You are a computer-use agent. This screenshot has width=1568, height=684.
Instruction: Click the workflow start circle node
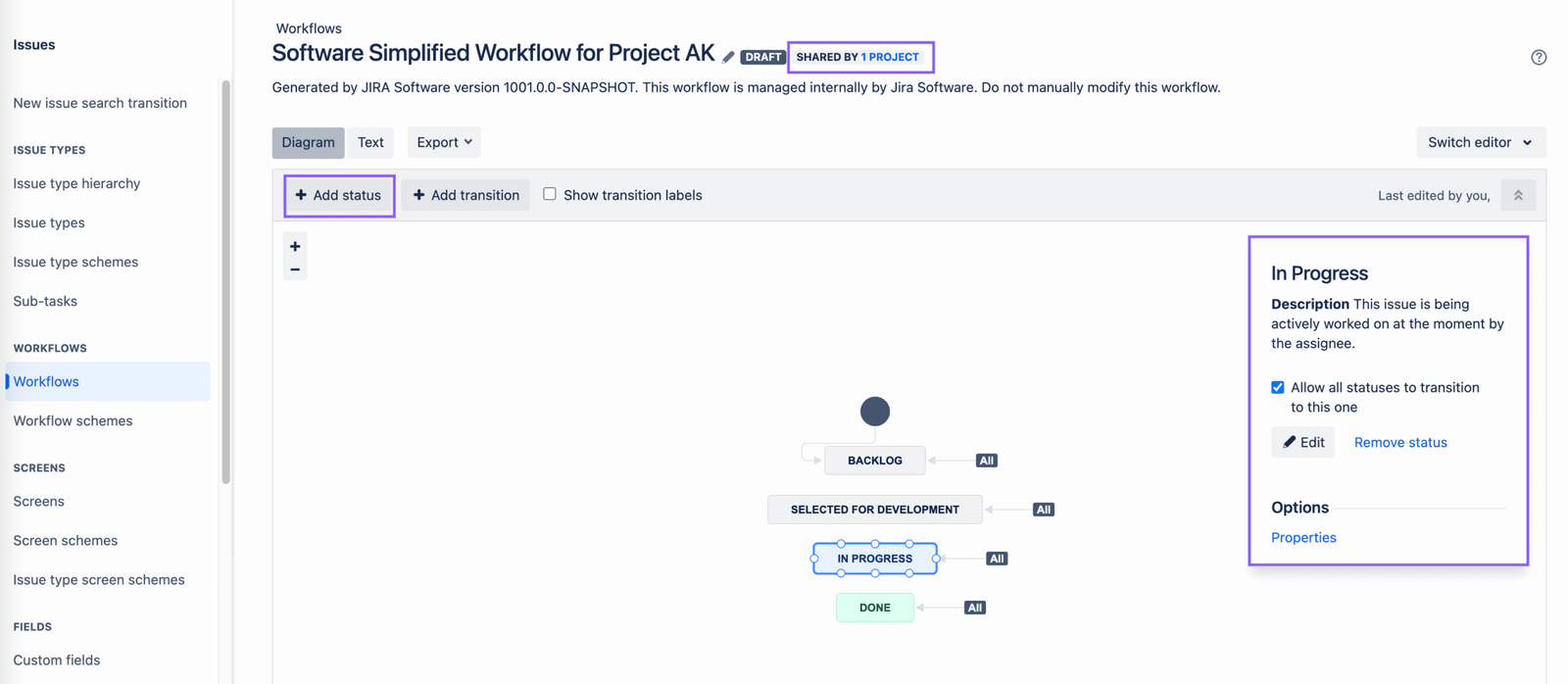(875, 412)
